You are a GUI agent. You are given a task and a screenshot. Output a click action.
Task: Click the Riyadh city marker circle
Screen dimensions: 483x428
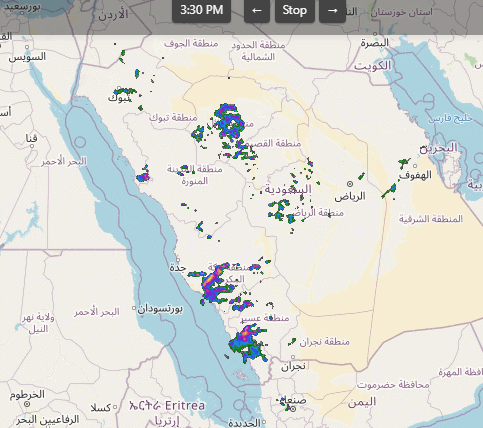350,184
